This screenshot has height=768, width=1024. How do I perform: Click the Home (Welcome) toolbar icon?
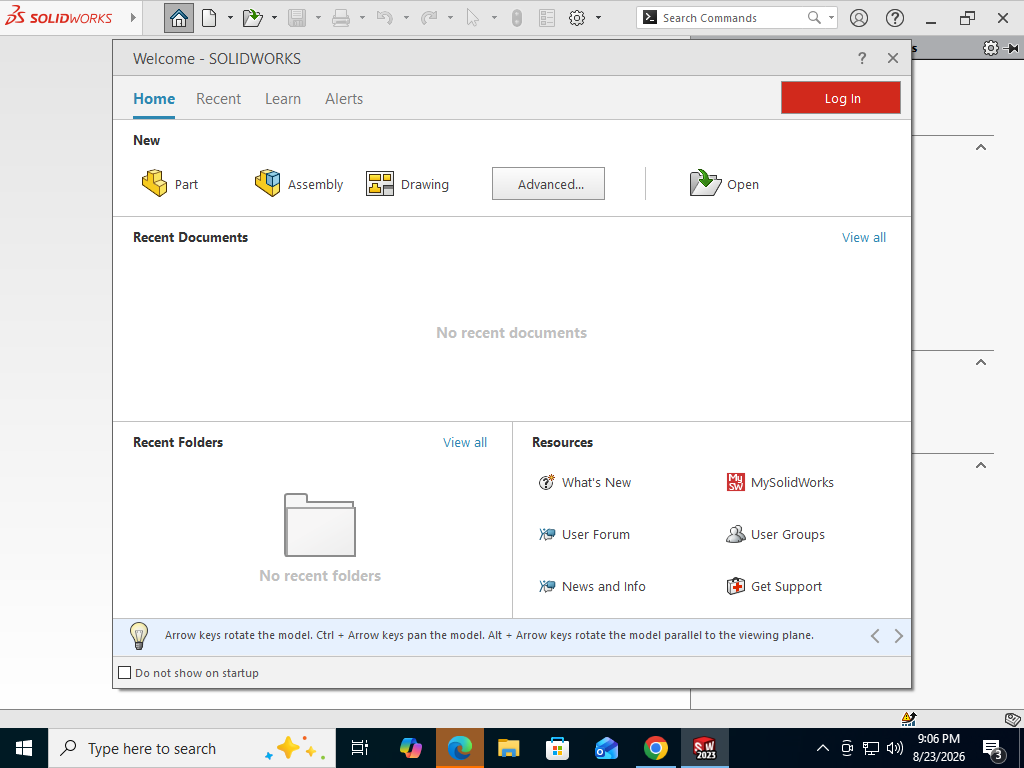tap(178, 18)
